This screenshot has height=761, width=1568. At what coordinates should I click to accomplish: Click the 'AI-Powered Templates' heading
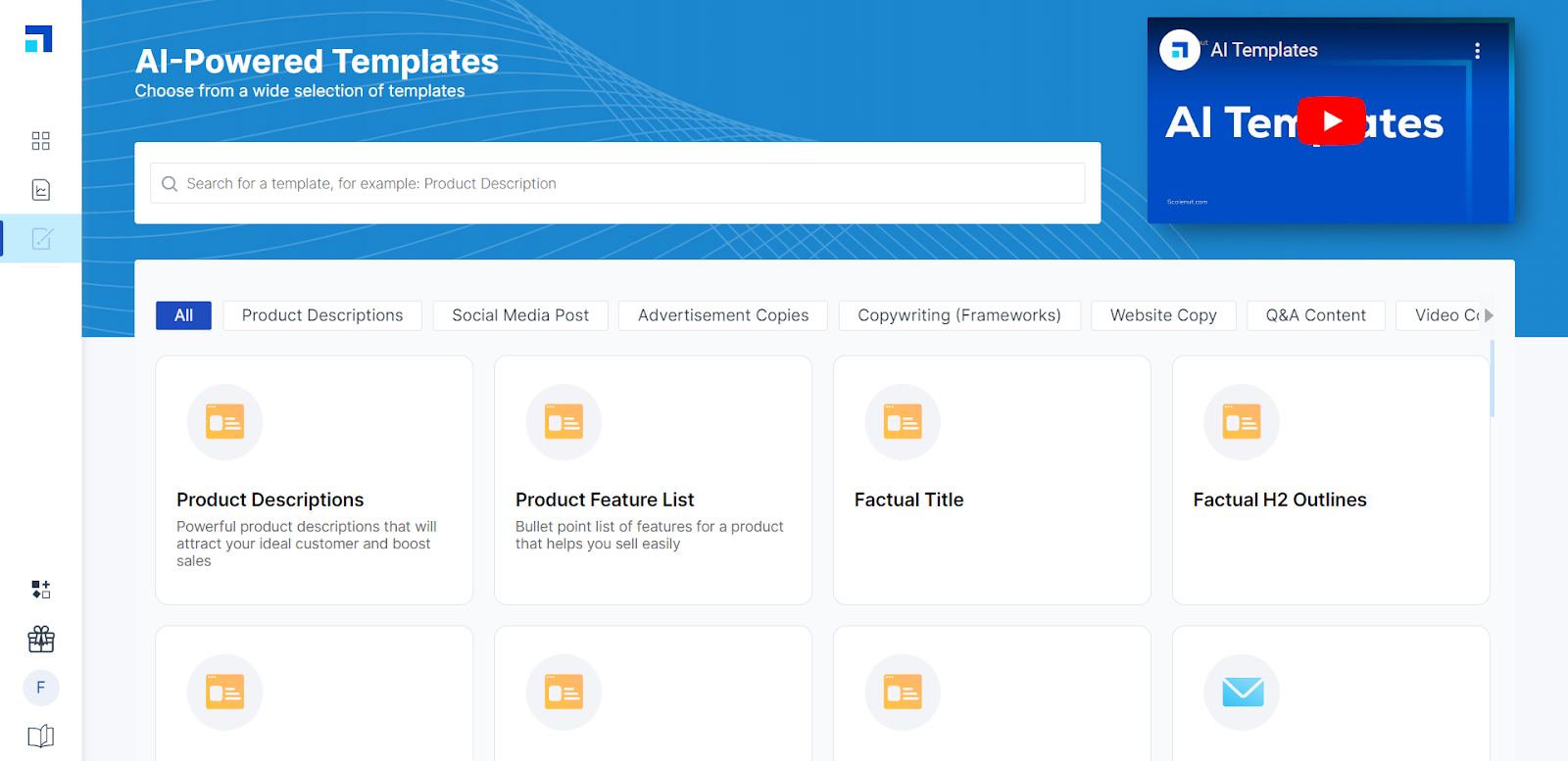pos(317,62)
